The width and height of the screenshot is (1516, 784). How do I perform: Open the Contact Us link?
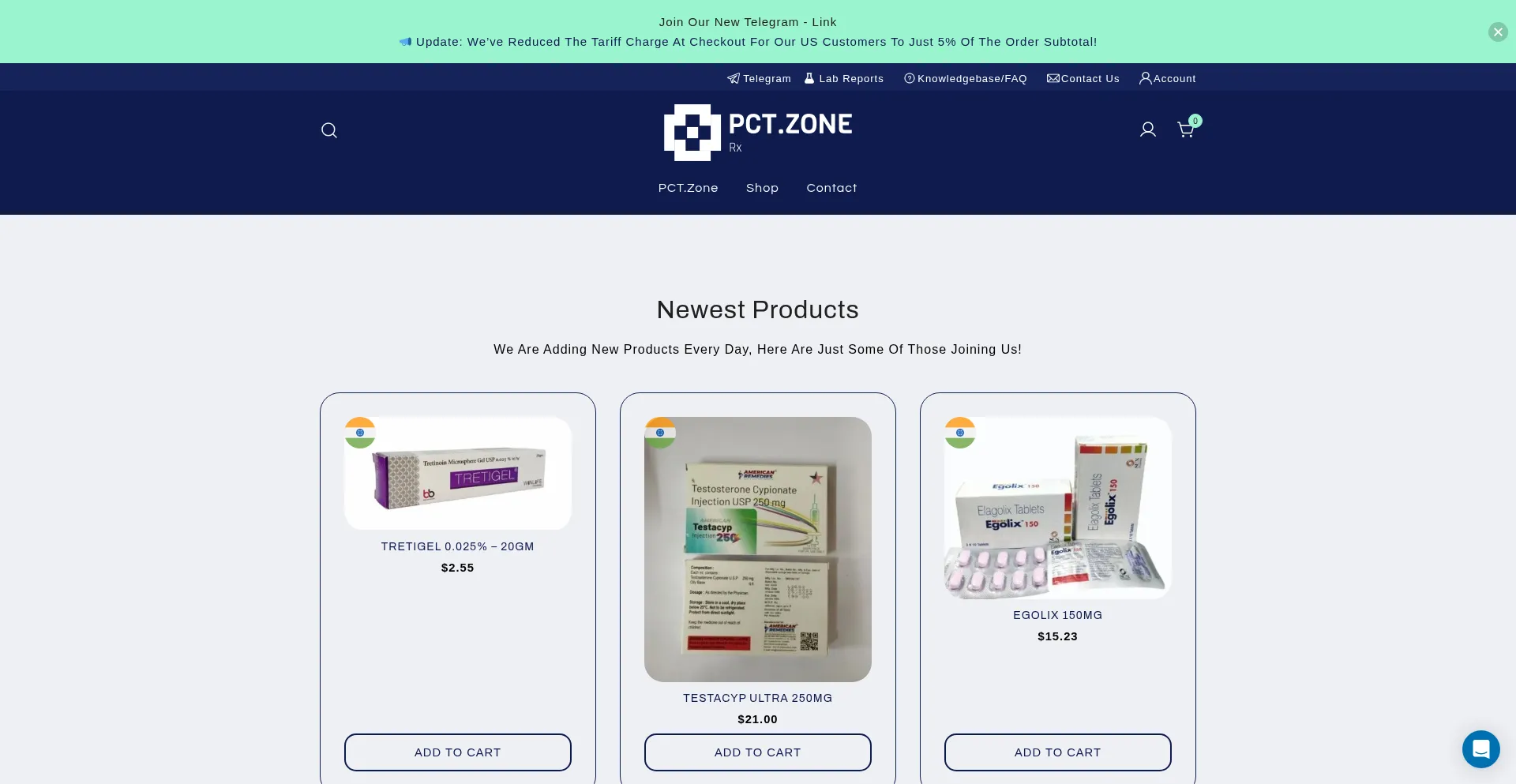pyautogui.click(x=1083, y=78)
